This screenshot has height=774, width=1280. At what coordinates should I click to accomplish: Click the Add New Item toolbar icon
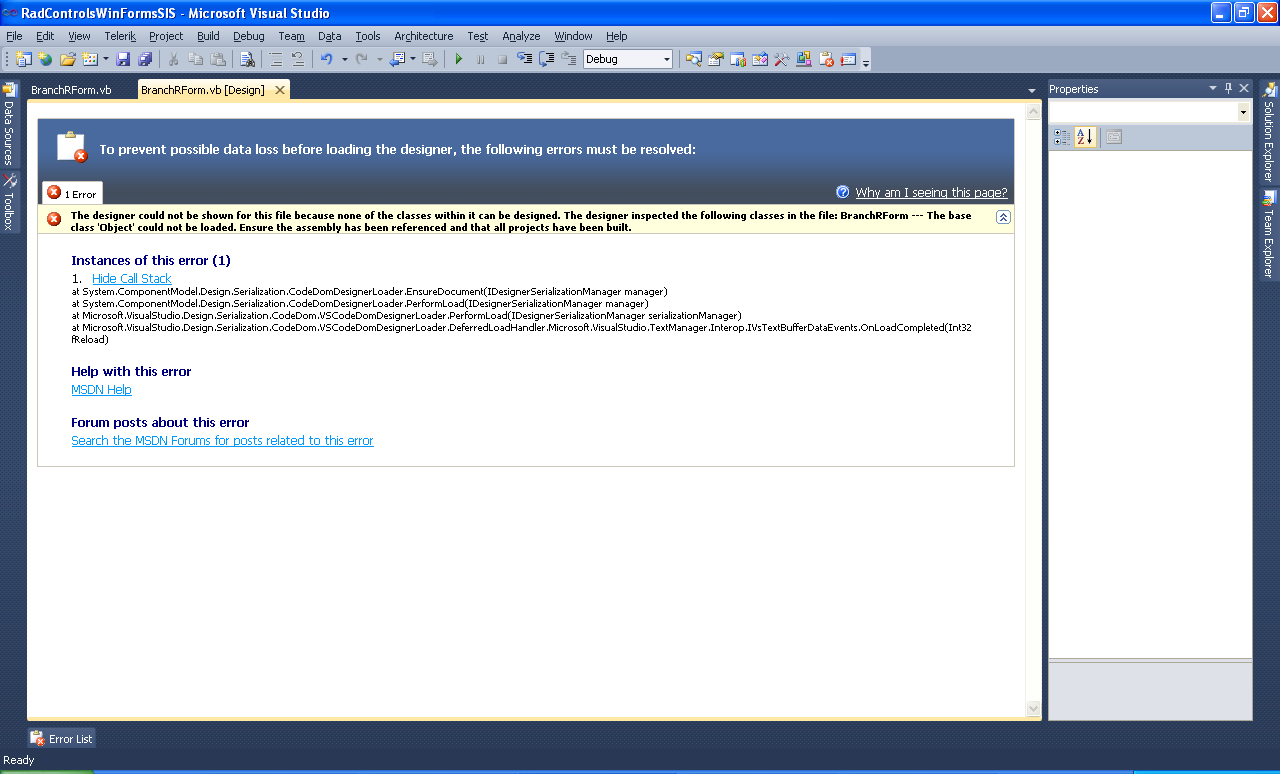90,59
